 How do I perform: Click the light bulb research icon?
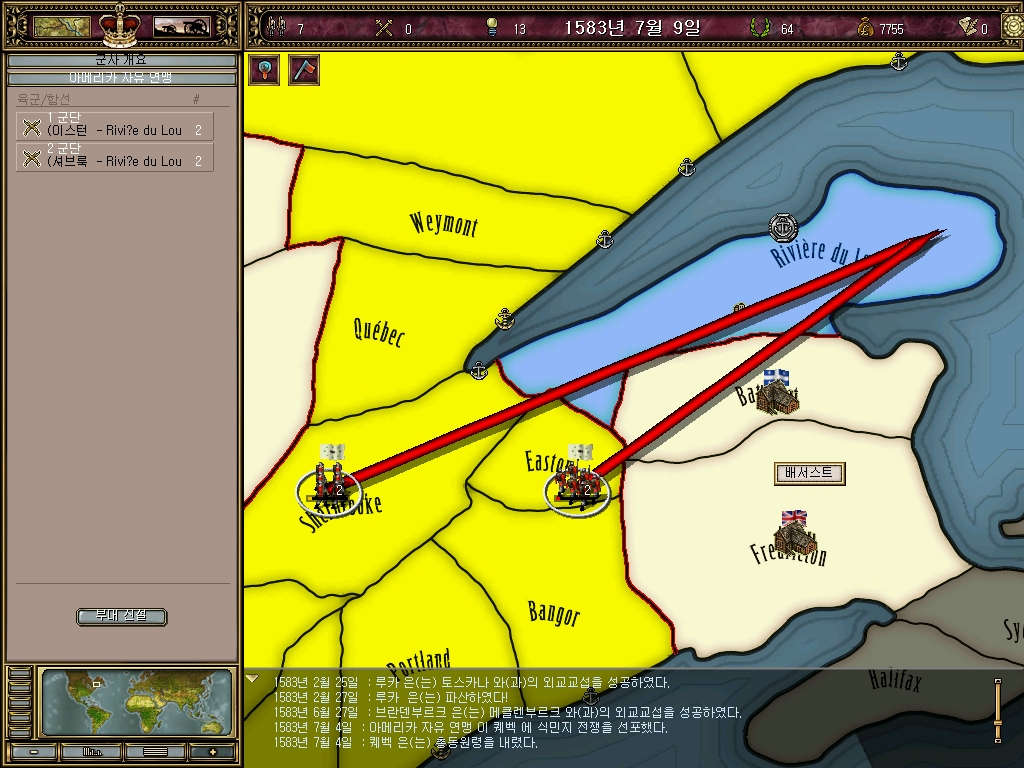[x=492, y=27]
